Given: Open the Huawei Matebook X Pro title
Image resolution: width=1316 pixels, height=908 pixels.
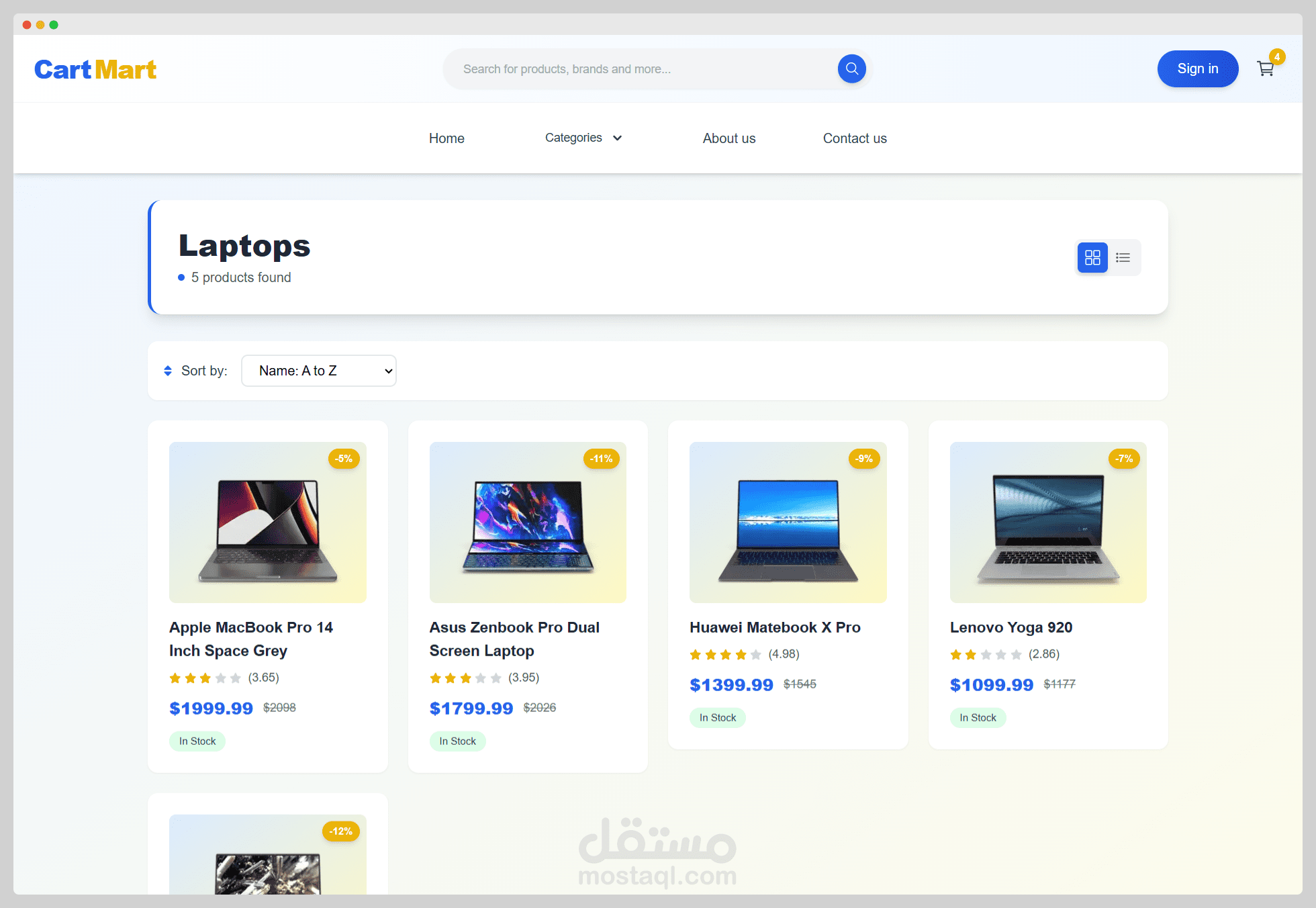Looking at the screenshot, I should 775,627.
